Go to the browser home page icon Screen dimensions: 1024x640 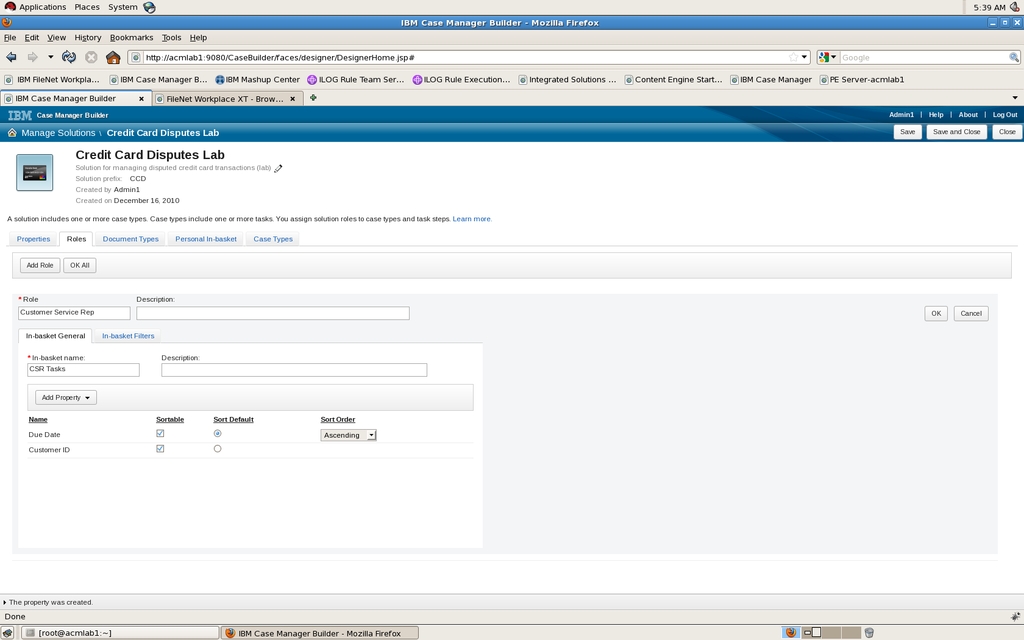pyautogui.click(x=113, y=57)
